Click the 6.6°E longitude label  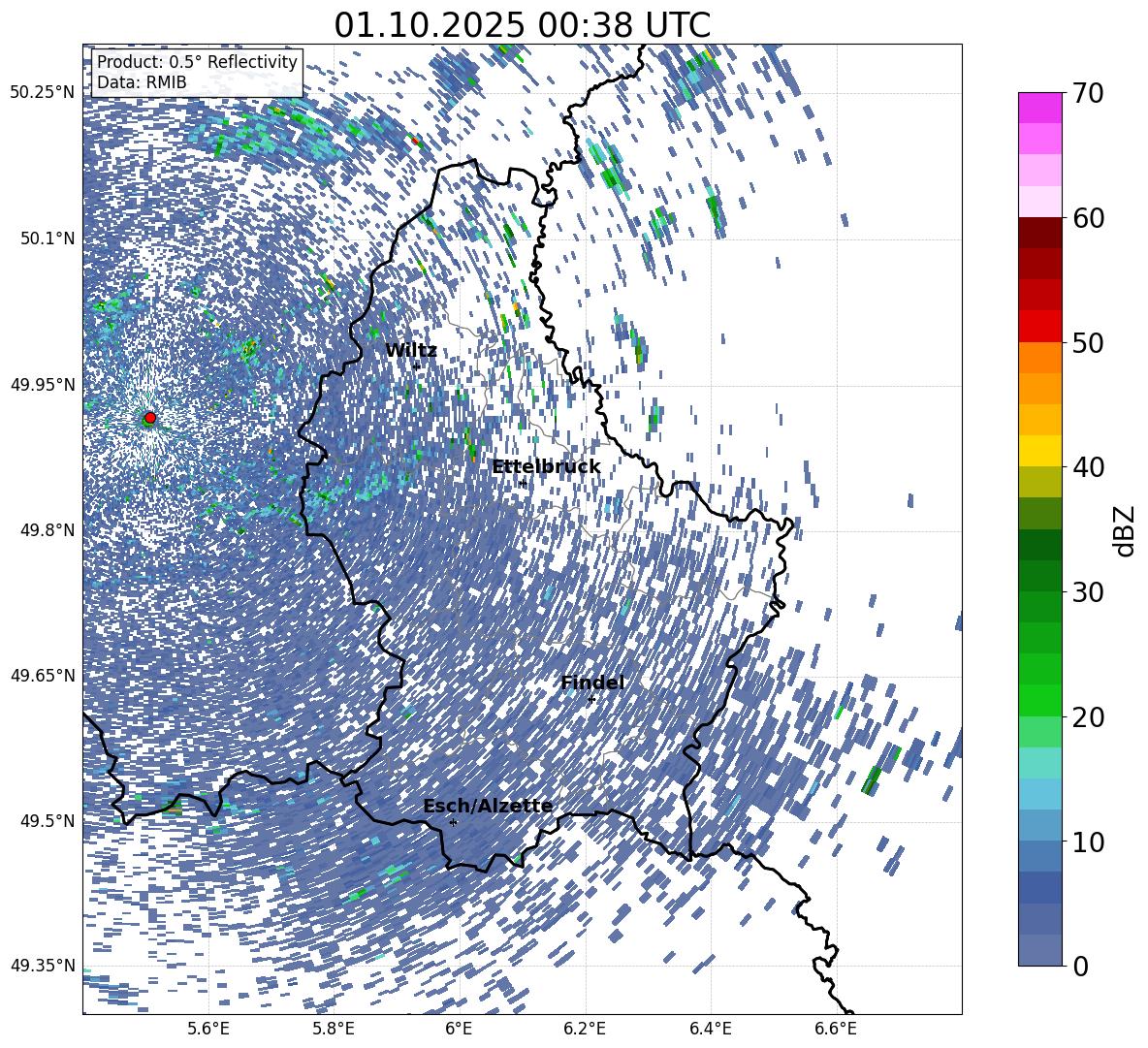[x=836, y=1029]
